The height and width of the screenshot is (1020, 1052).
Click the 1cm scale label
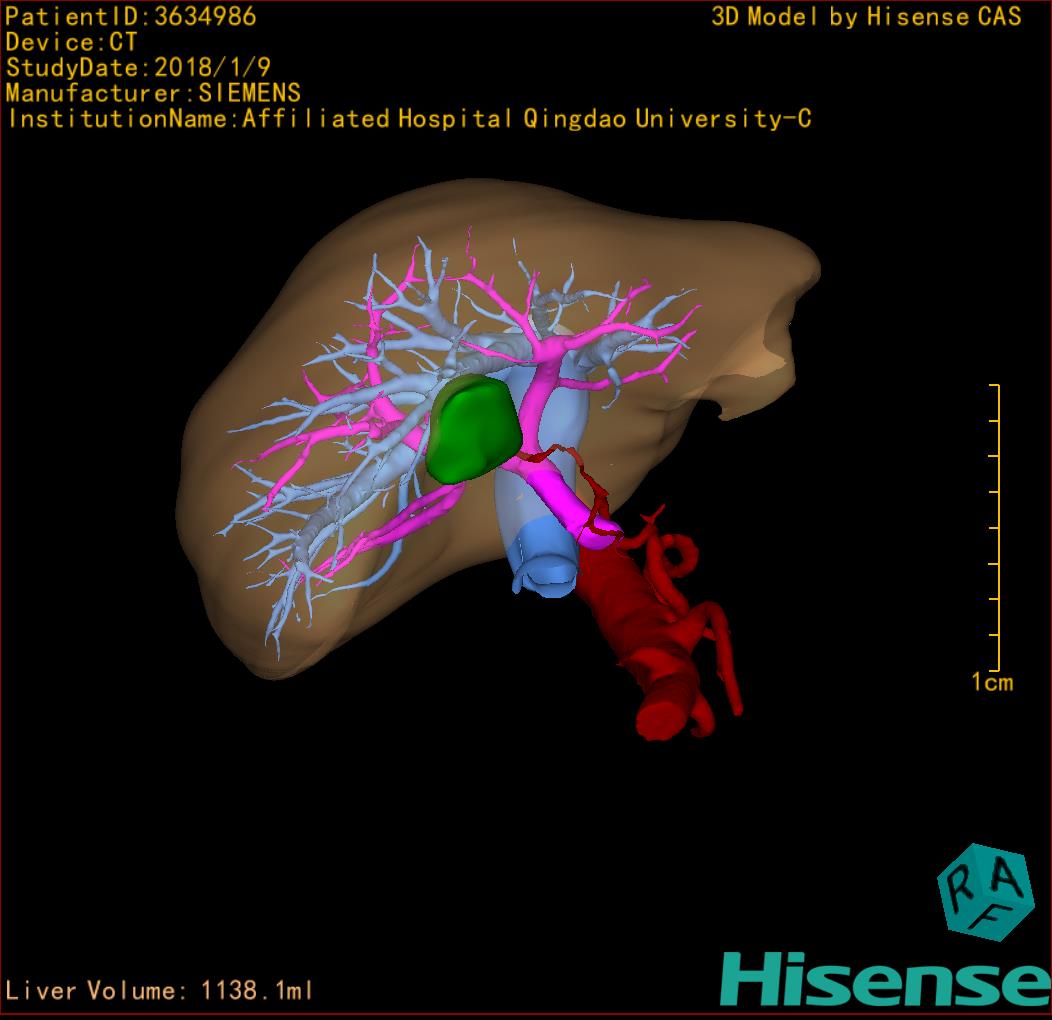992,683
